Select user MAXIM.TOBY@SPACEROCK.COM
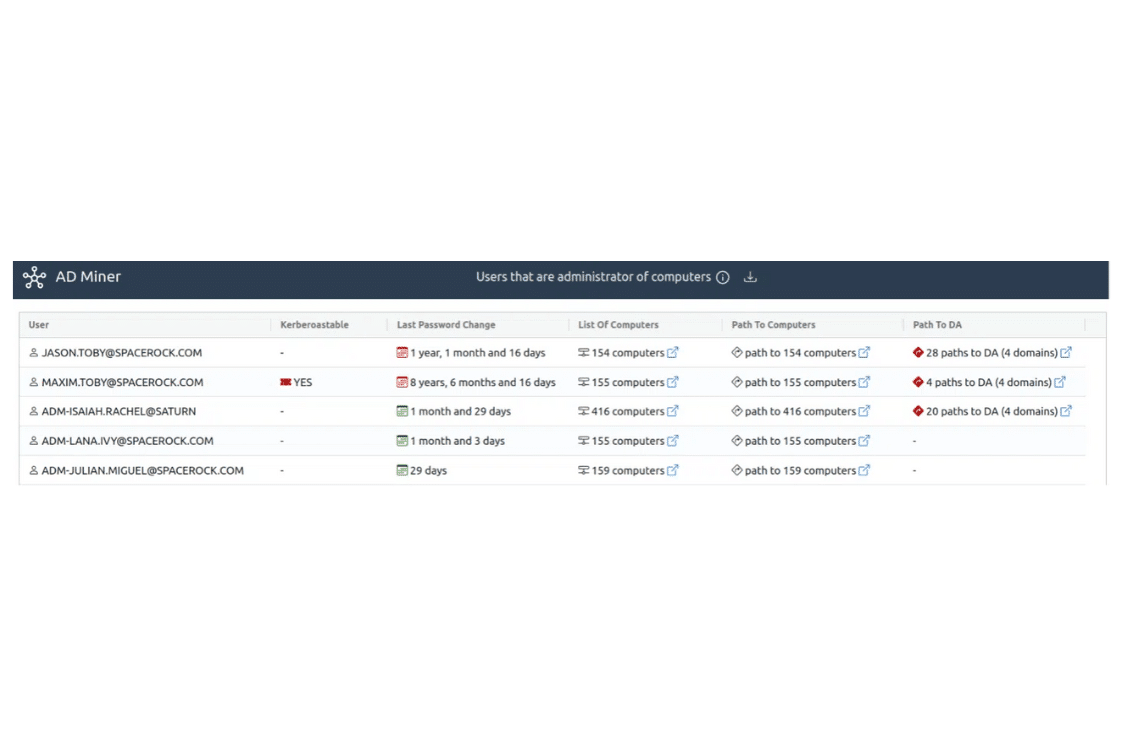The height and width of the screenshot is (750, 1125). click(x=122, y=382)
